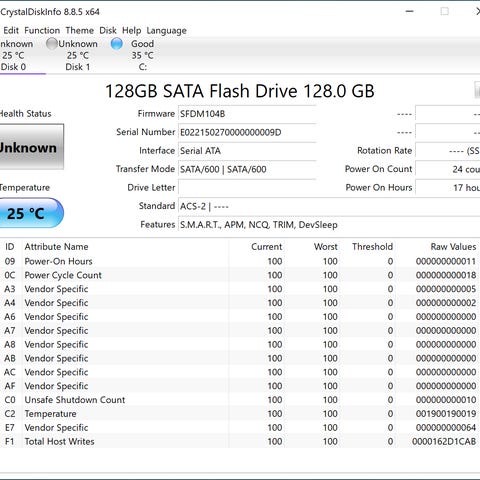Open the Language menu
This screenshot has height=480, width=480.
coord(166,31)
